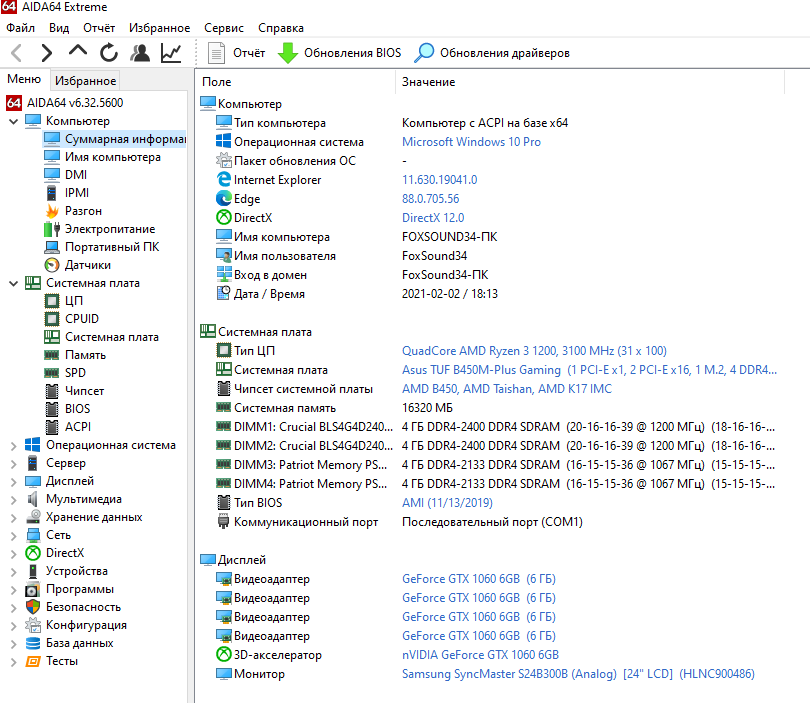Click the BIOS chip icon in tree
Screen dimensions: 810x703
tap(52, 409)
